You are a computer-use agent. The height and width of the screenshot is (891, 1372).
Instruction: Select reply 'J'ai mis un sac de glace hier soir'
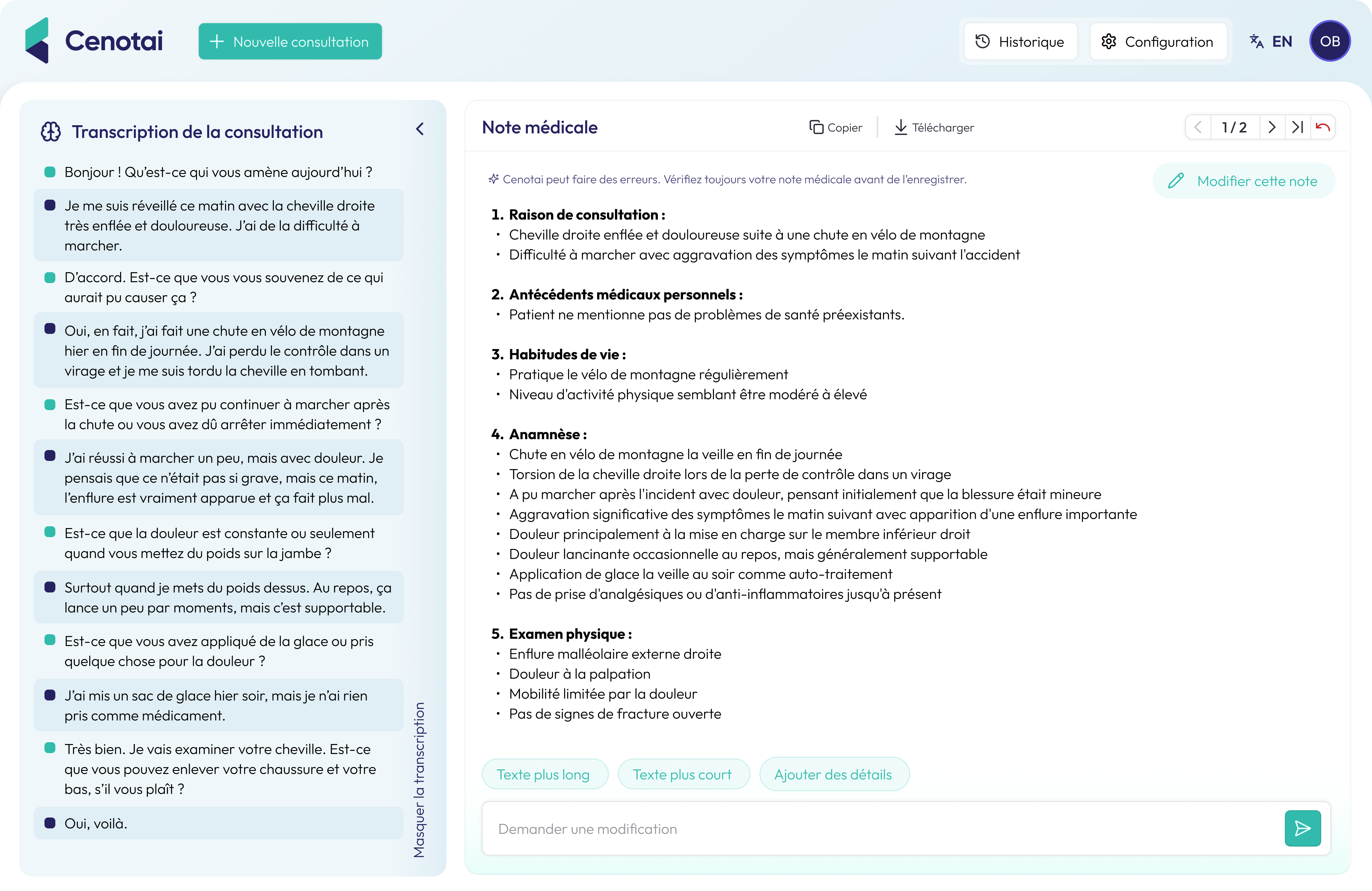[x=218, y=705]
